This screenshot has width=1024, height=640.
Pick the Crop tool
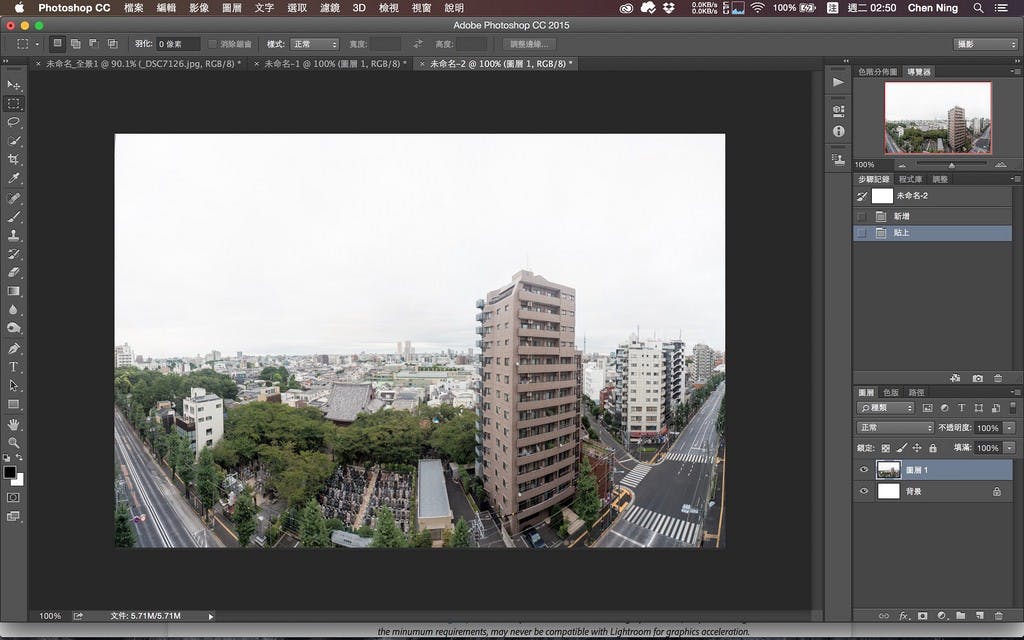tap(13, 159)
